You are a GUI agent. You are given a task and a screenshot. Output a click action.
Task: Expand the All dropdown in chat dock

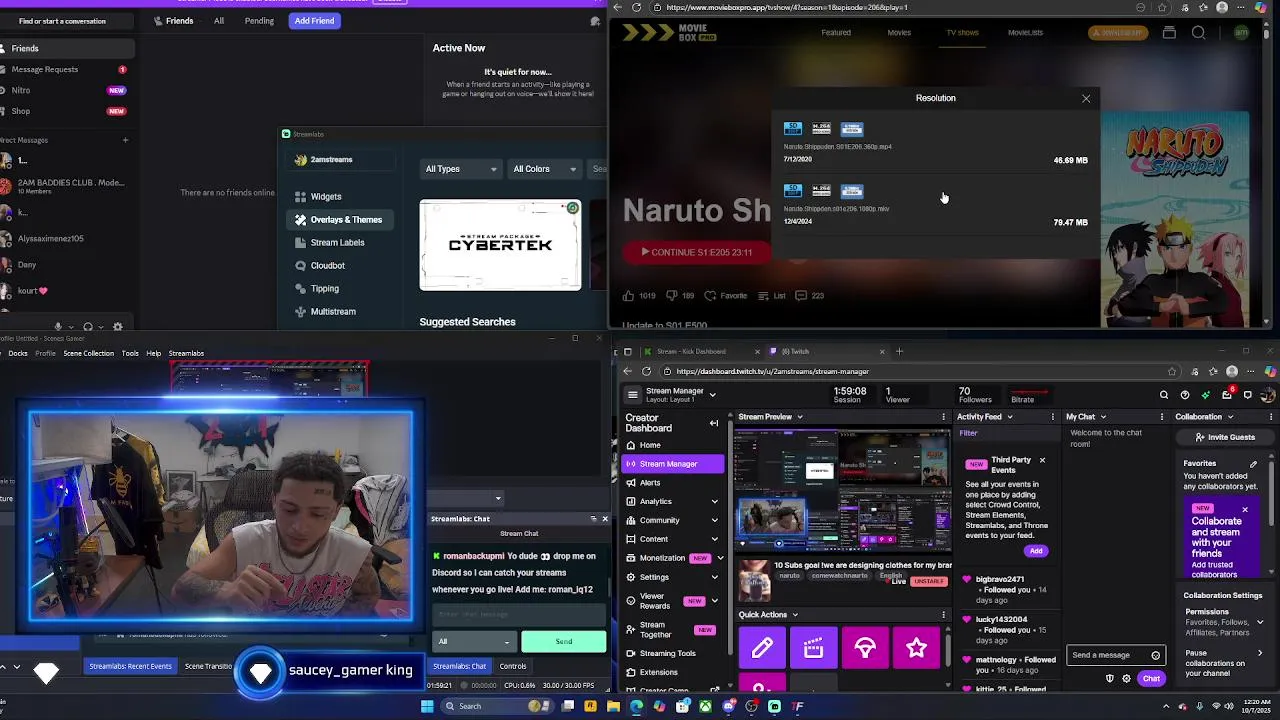click(x=474, y=642)
